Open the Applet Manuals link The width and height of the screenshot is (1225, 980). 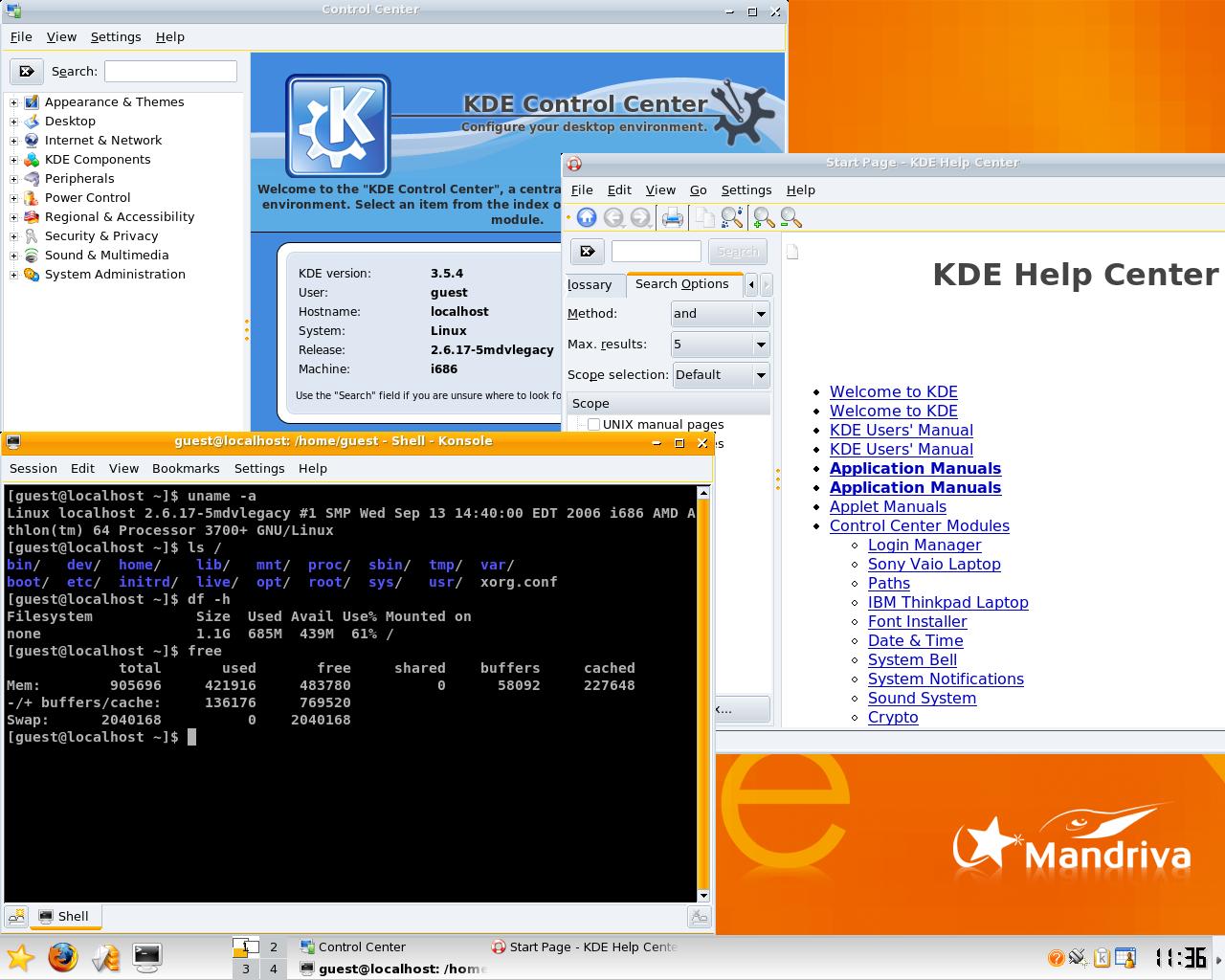pyautogui.click(x=888, y=506)
